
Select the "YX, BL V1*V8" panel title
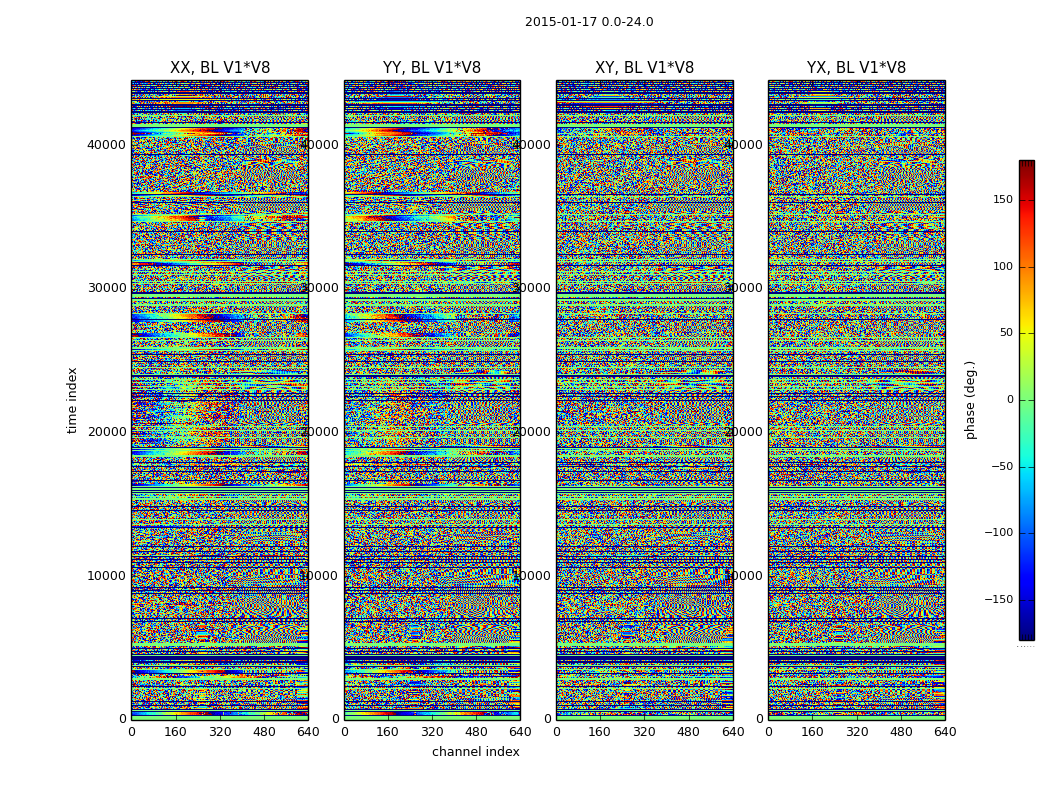(856, 68)
